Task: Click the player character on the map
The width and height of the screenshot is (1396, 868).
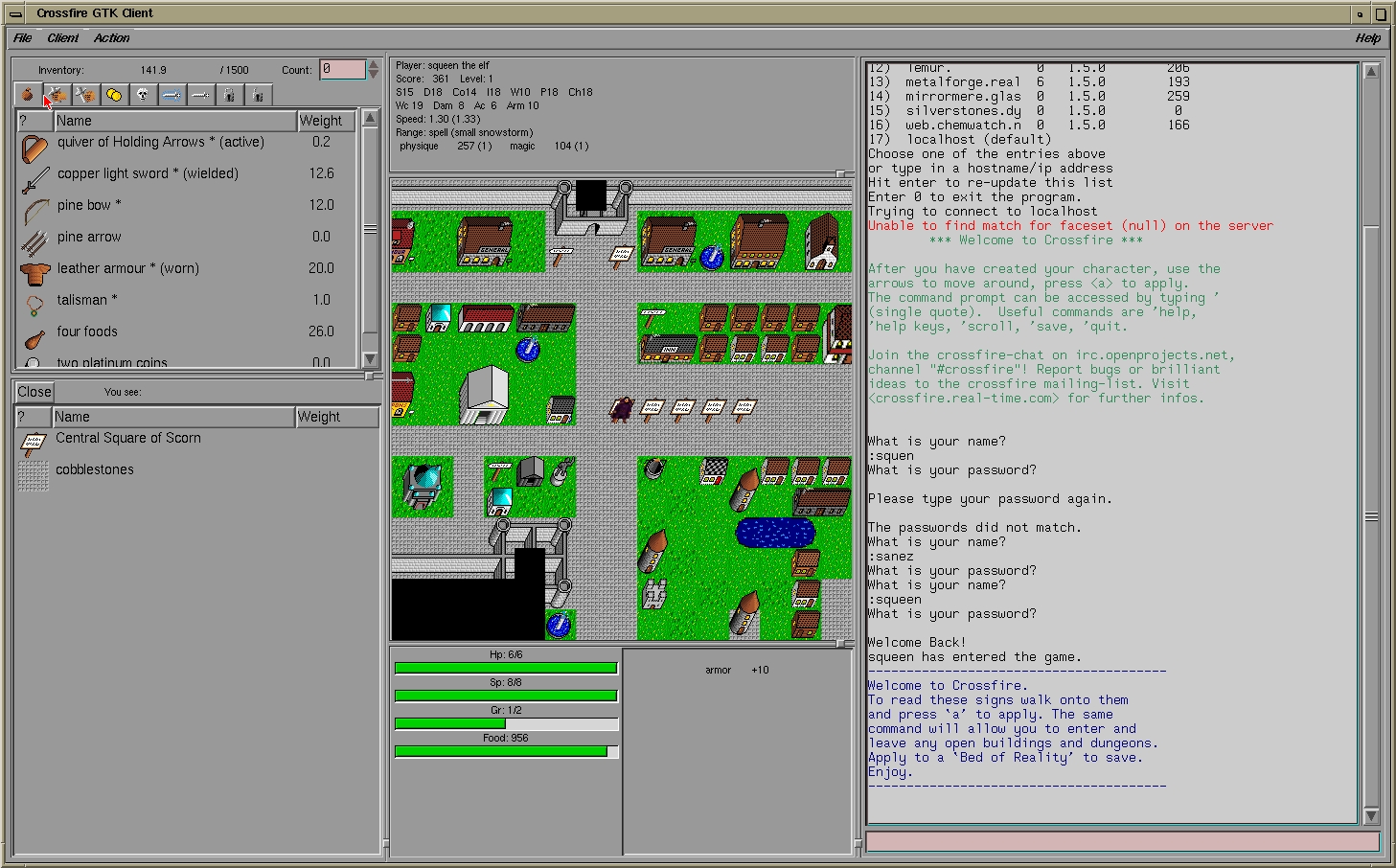Action: 622,410
